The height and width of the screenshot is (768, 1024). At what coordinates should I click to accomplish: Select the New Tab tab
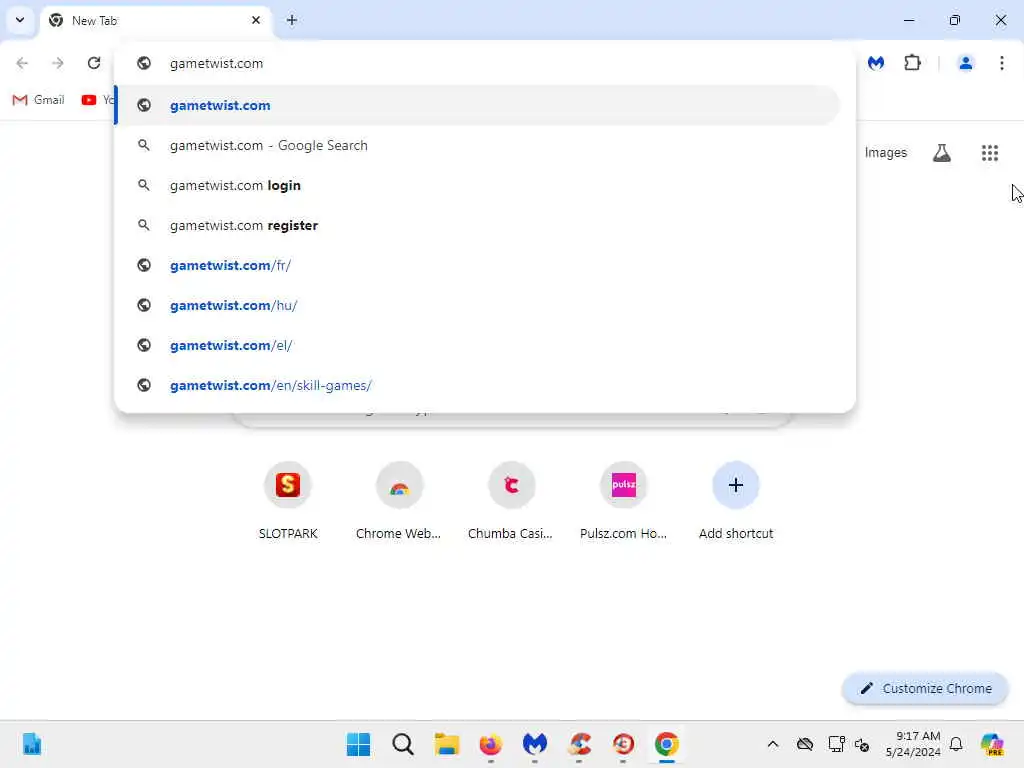155,20
